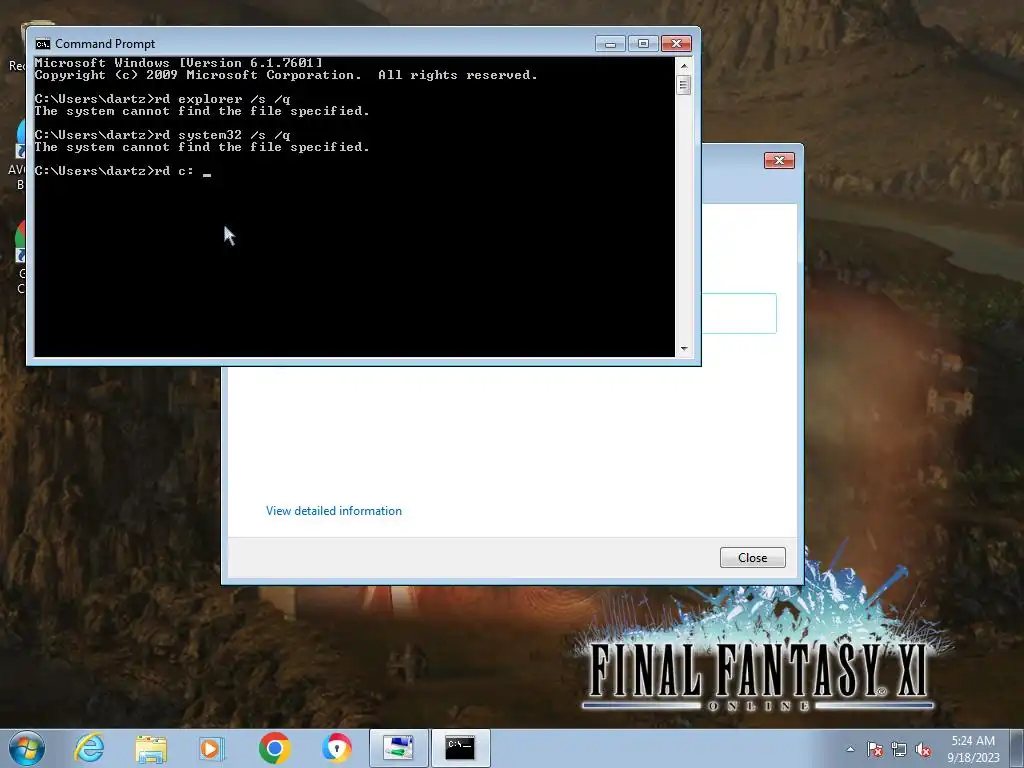Click the Command Prompt scroll down arrow
Viewport: 1024px width, 768px height.
tap(684, 349)
